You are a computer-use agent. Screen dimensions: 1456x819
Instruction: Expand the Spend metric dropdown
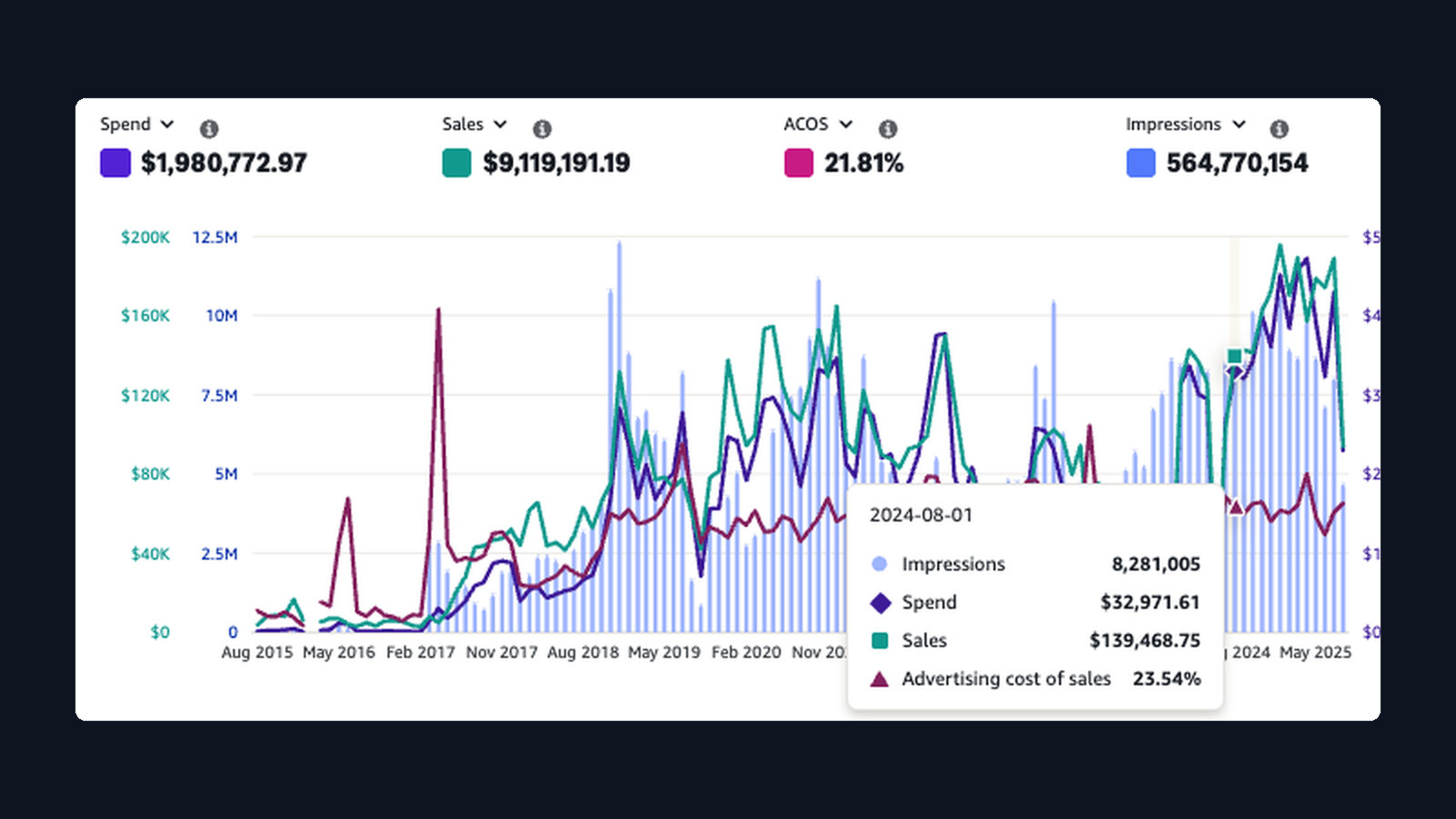[x=167, y=124]
